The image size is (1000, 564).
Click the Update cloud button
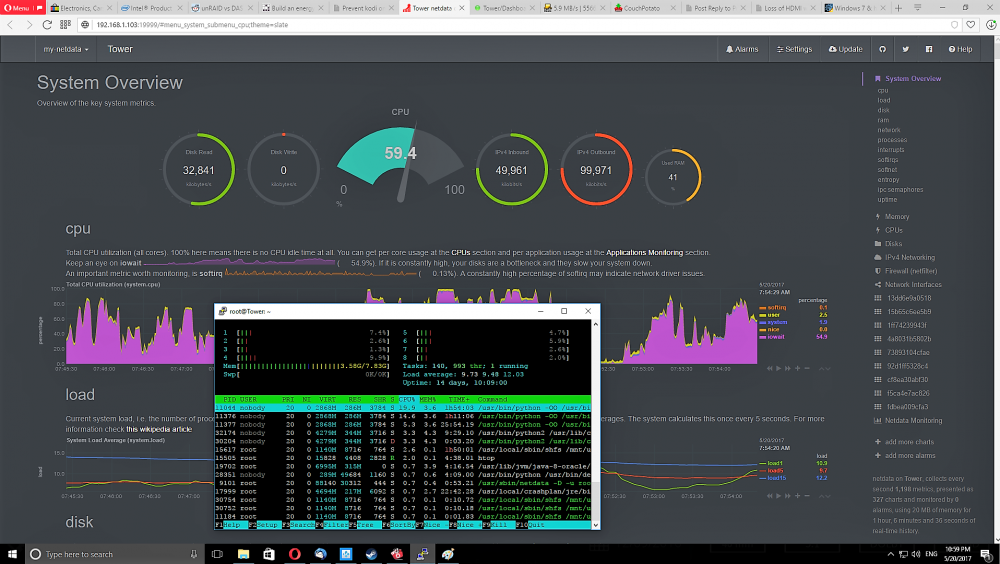pos(845,49)
